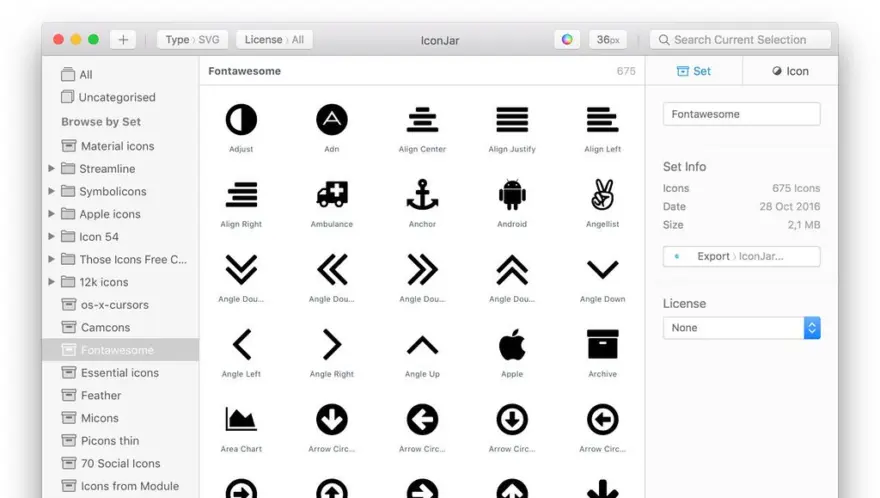Click the 2,1 MB size value

pyautogui.click(x=804, y=225)
